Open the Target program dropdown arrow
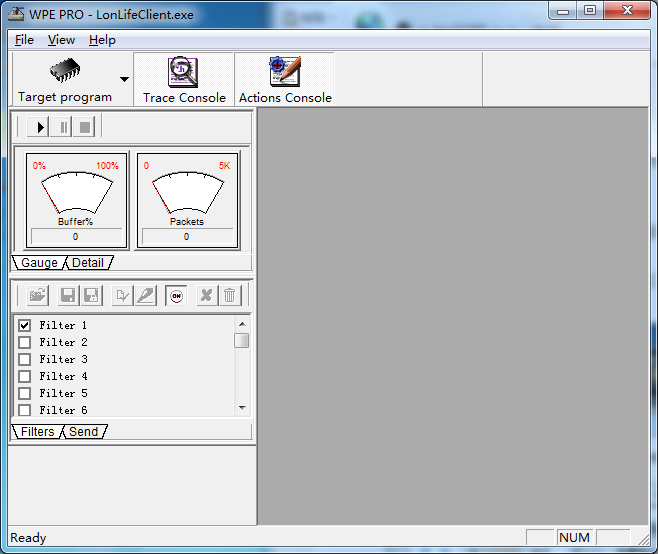The width and height of the screenshot is (658, 554). [x=124, y=79]
